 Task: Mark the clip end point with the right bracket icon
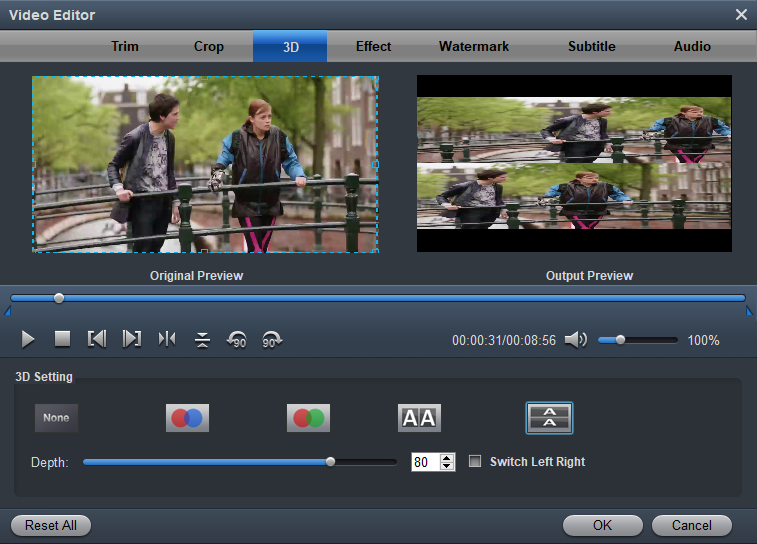pos(131,339)
